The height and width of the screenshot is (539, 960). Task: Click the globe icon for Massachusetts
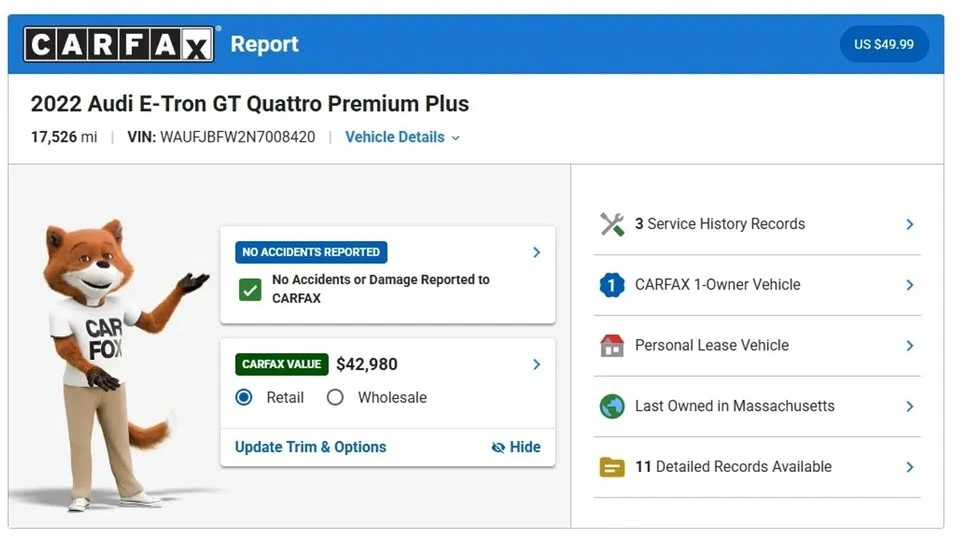click(612, 406)
